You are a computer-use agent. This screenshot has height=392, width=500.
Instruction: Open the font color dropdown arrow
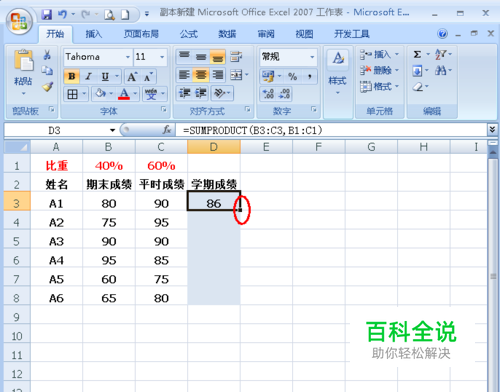pos(135,94)
